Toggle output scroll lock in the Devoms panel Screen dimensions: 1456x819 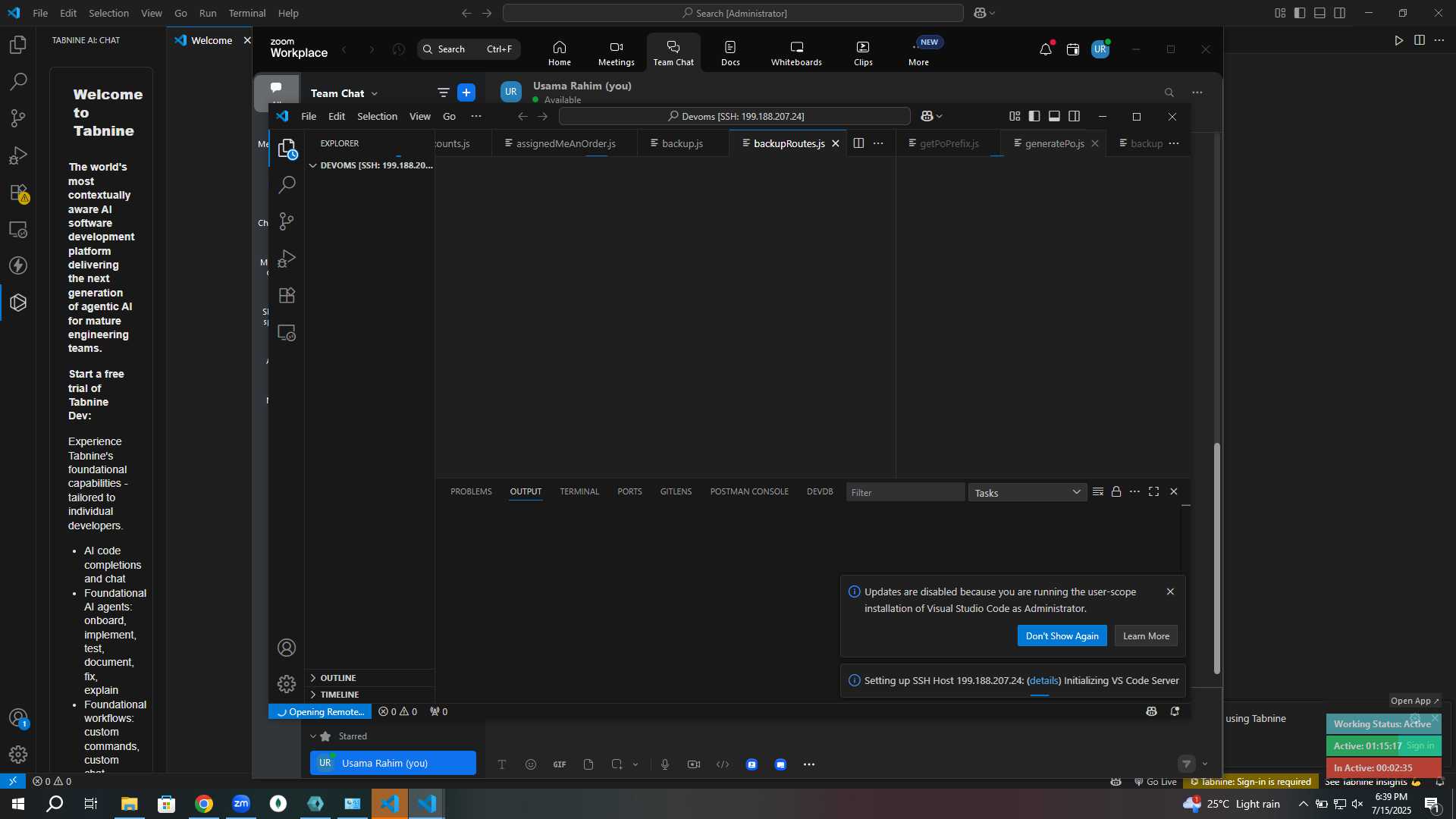click(1116, 492)
